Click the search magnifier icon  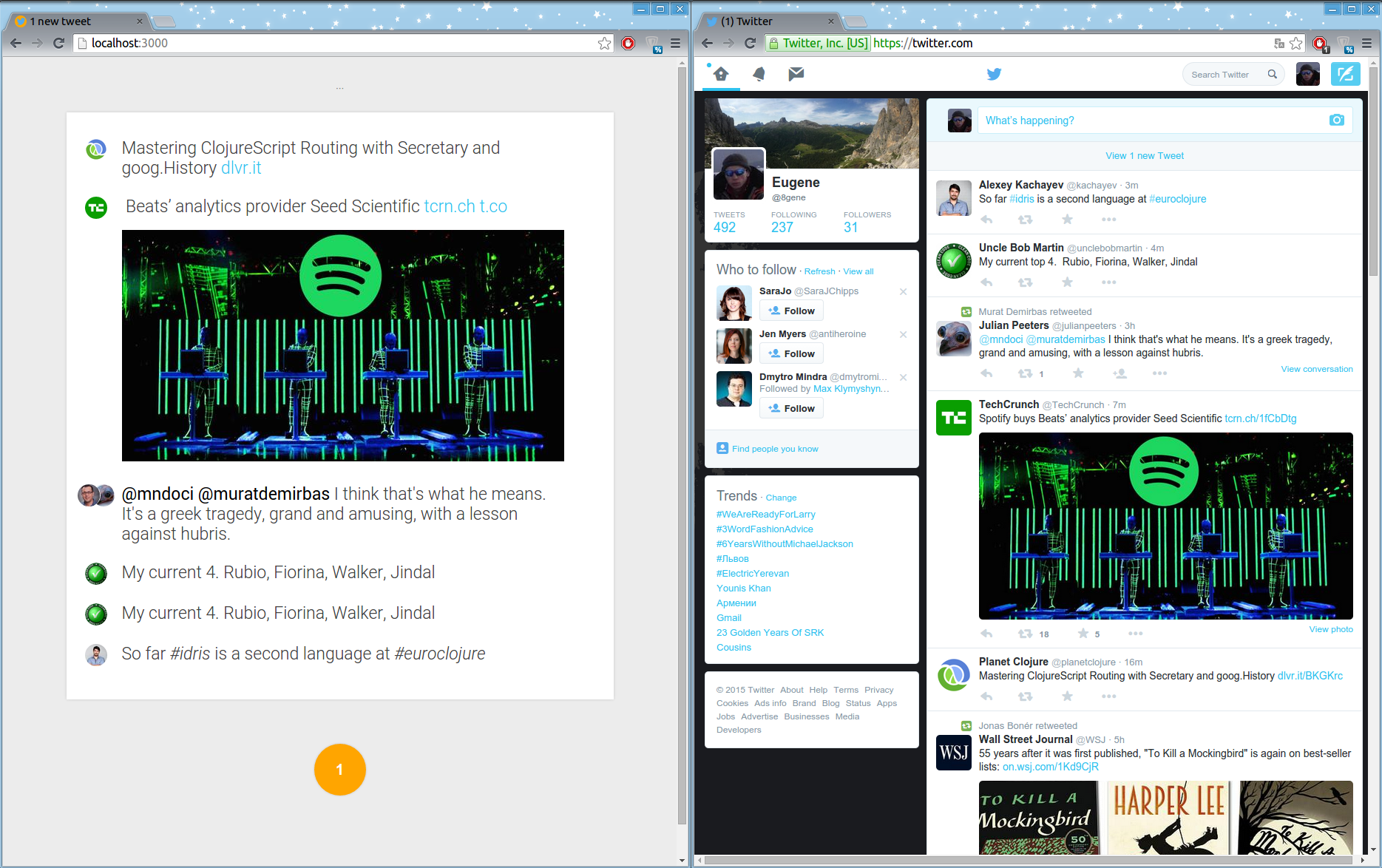1272,74
